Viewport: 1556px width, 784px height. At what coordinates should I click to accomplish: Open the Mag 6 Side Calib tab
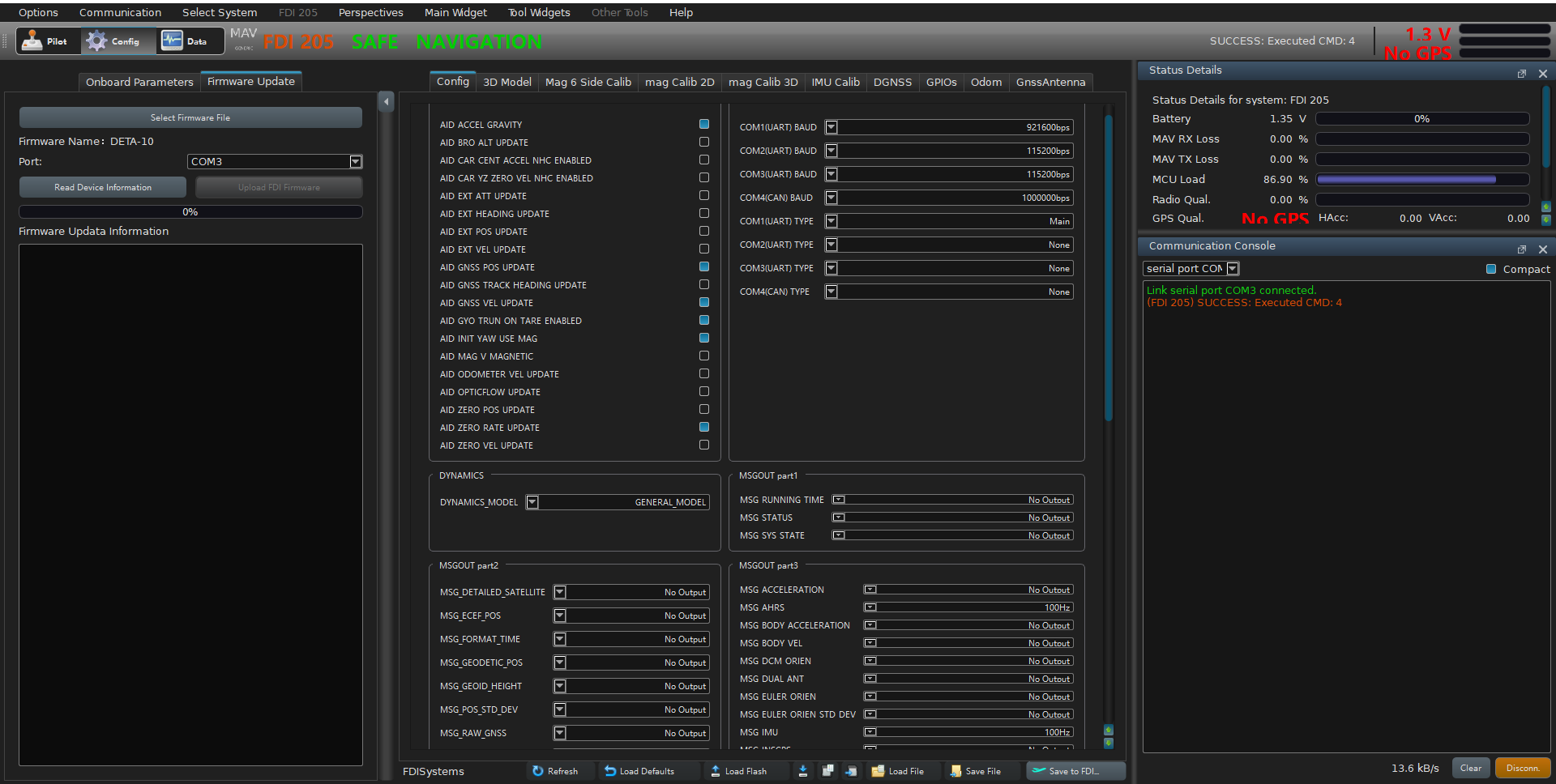tap(588, 82)
